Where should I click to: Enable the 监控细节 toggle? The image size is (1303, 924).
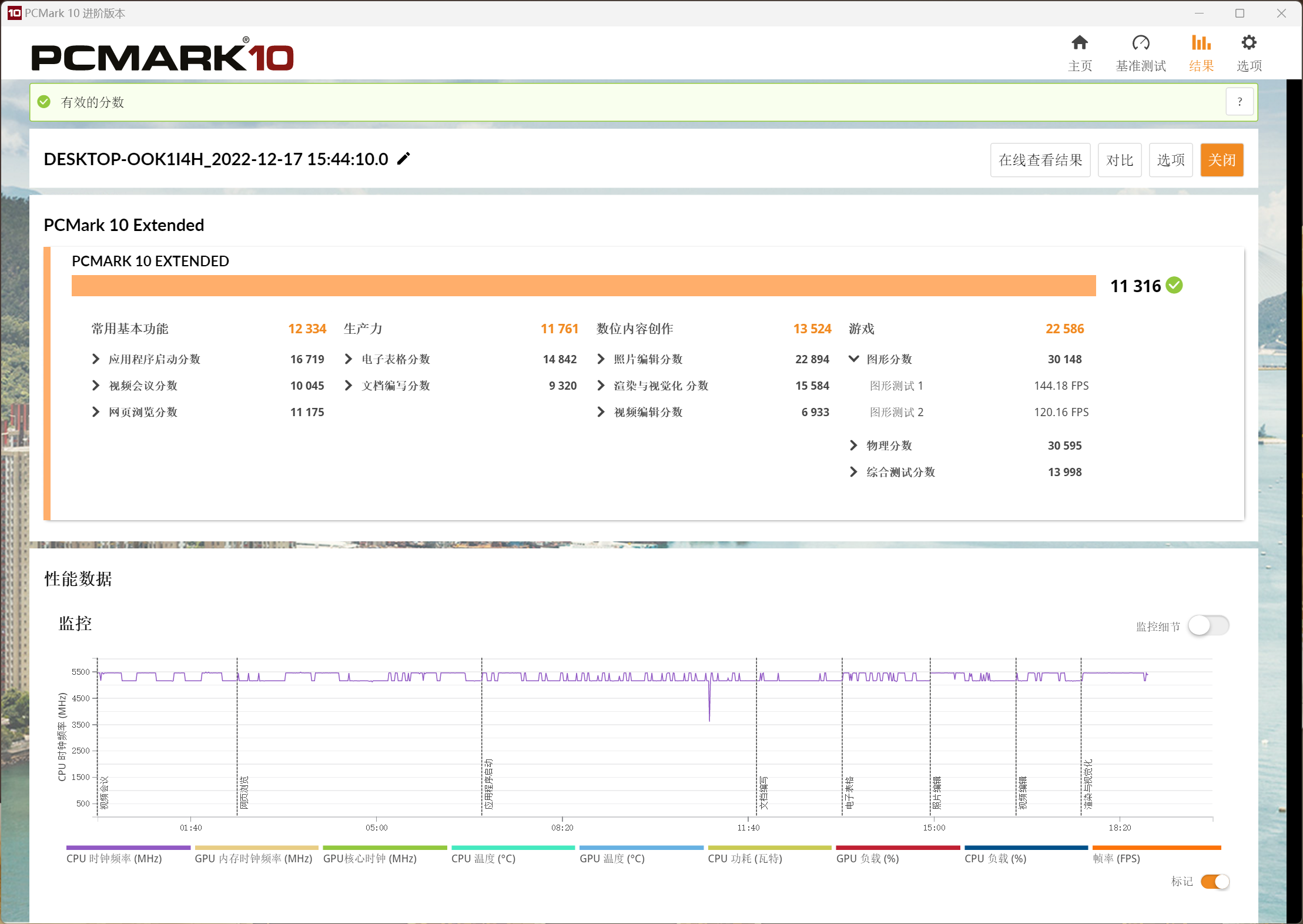point(1208,625)
